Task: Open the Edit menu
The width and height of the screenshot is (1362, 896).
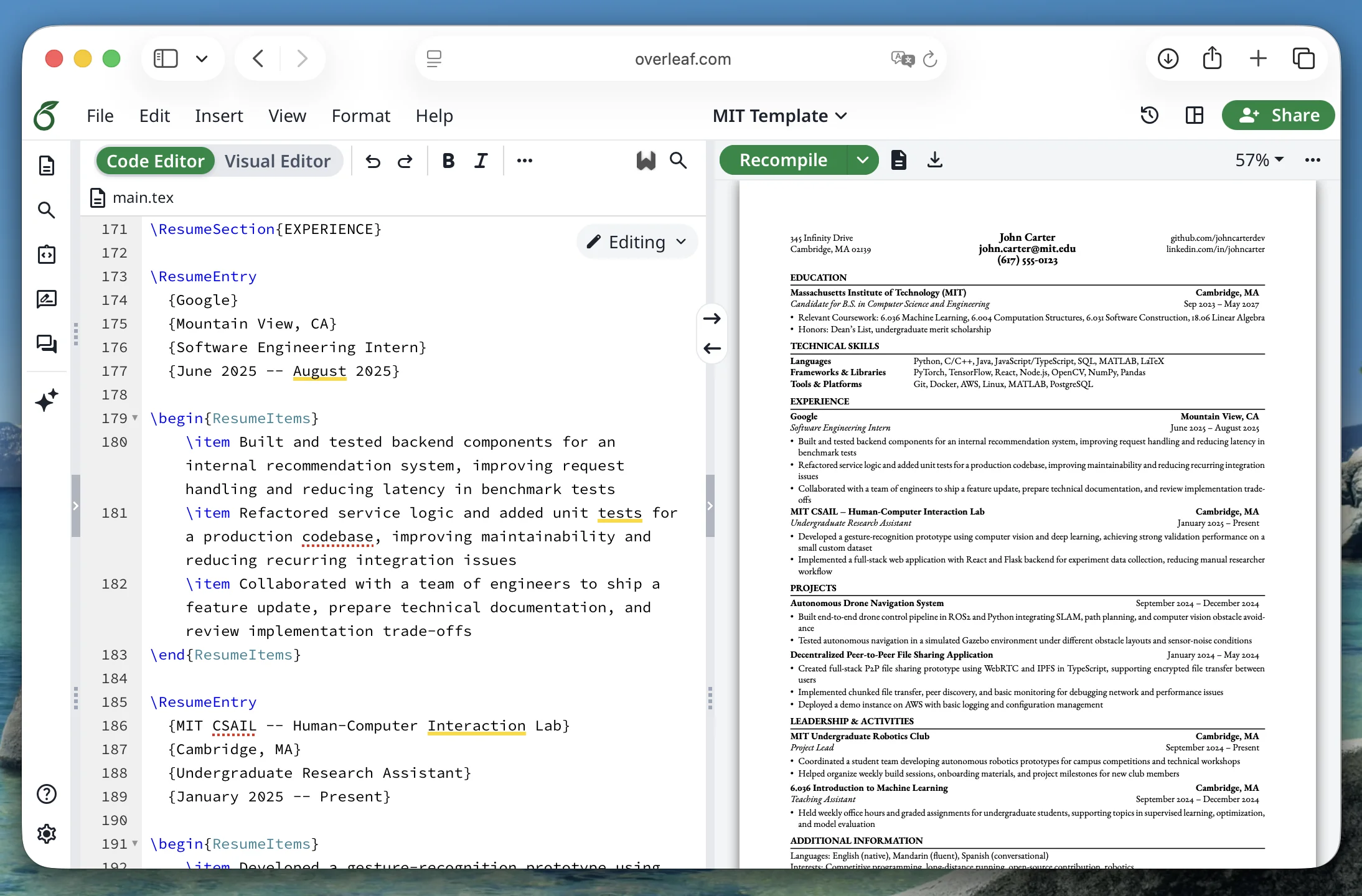Action: coord(154,116)
